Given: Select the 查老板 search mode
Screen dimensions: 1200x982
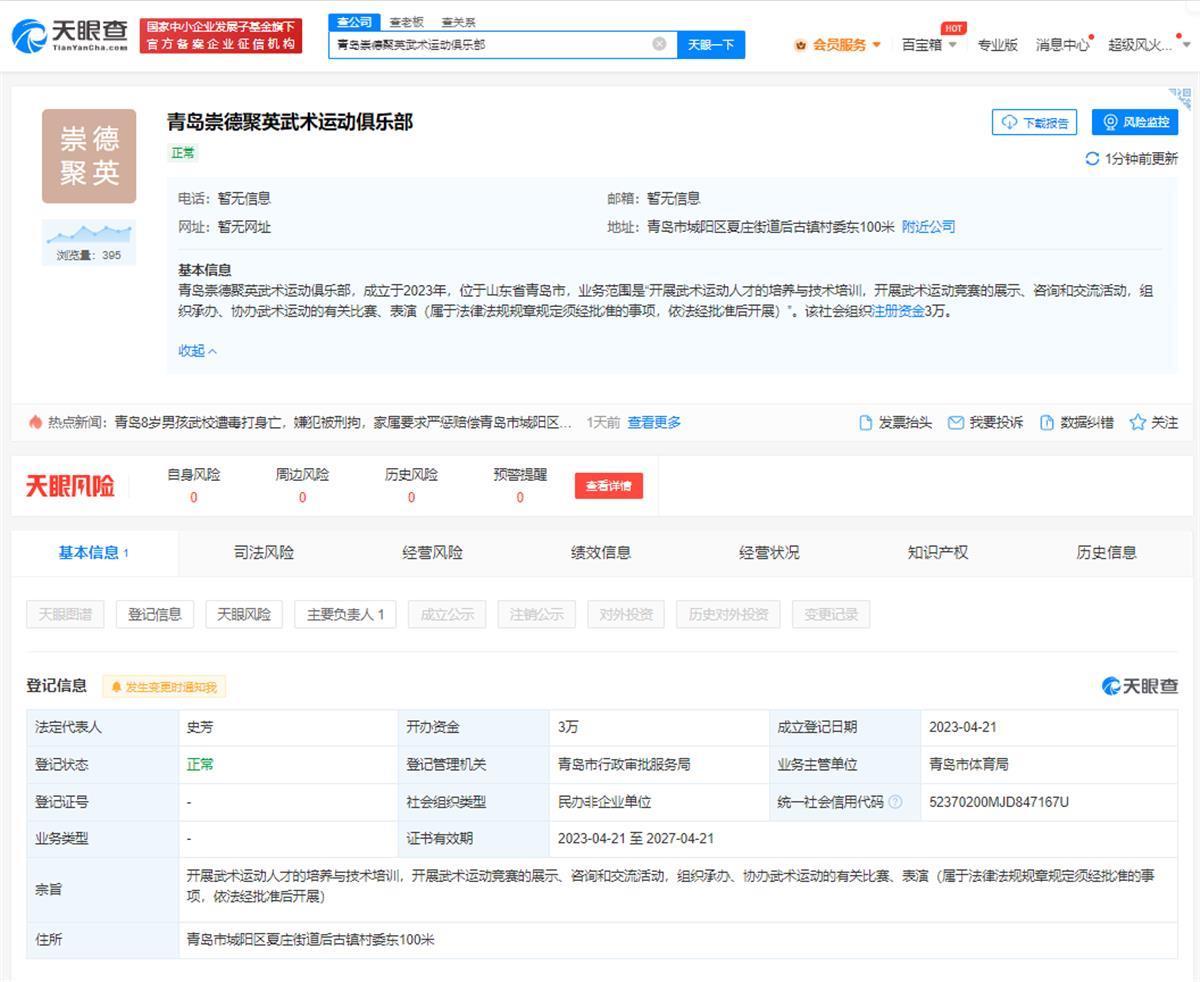Looking at the screenshot, I should coord(406,22).
